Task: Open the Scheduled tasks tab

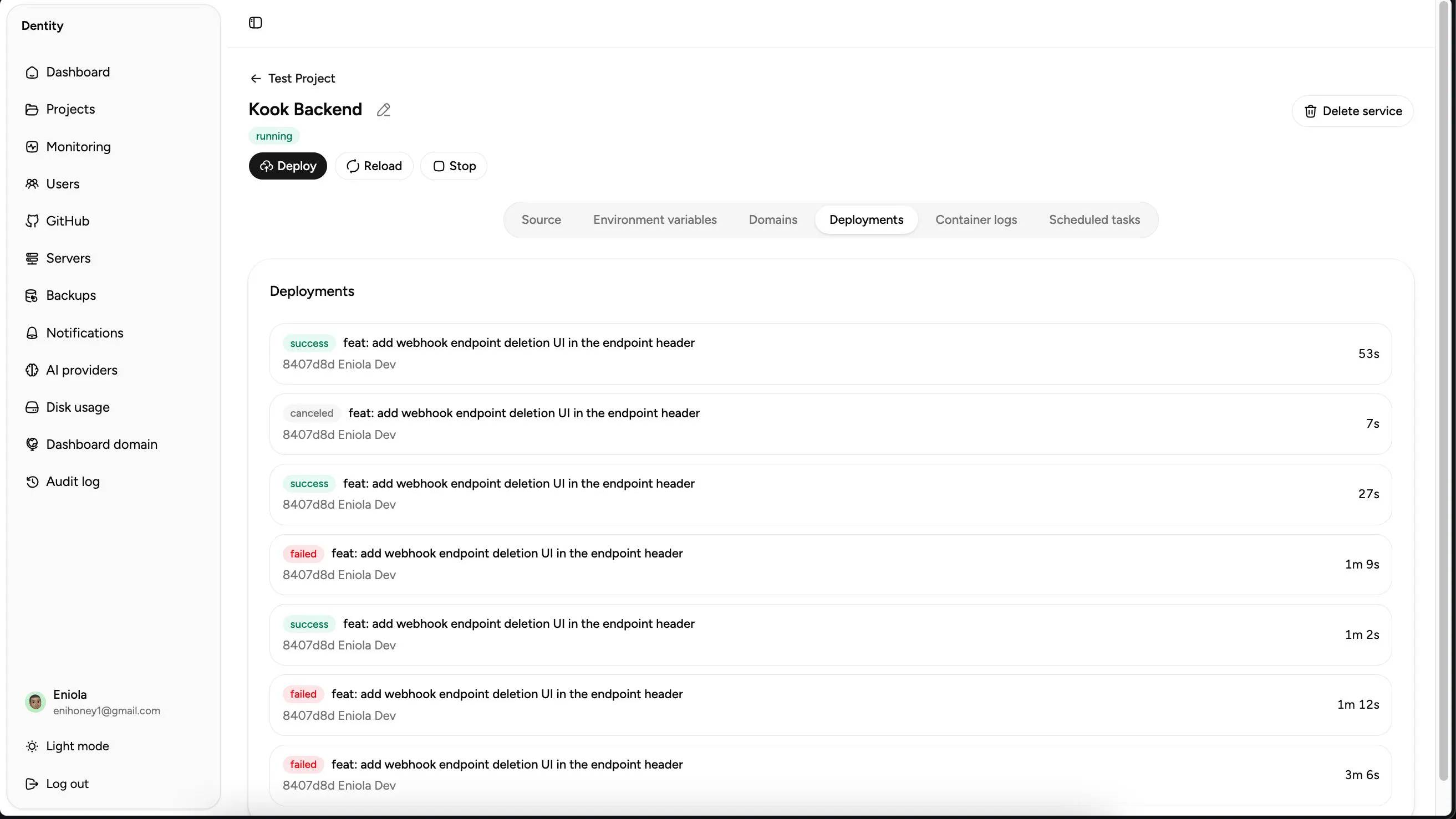Action: pos(1094,220)
